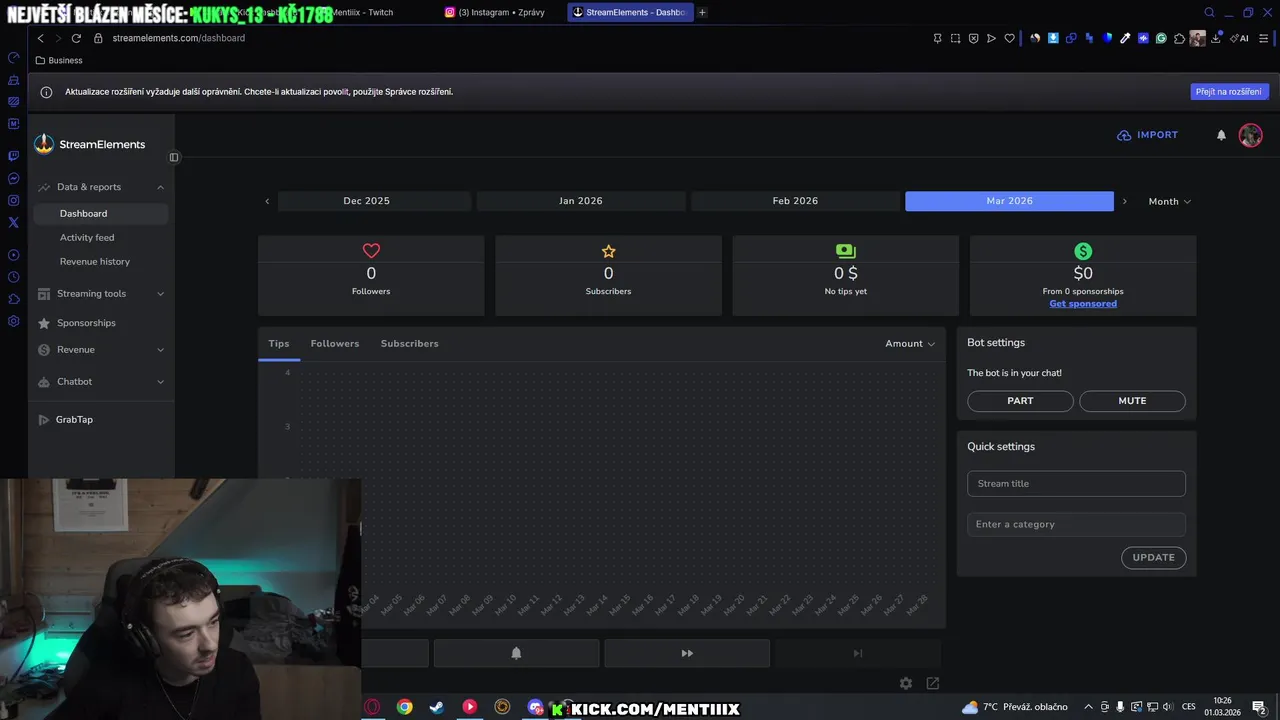Click the PART bot button
Screen dimensions: 1280x720
click(x=1020, y=401)
